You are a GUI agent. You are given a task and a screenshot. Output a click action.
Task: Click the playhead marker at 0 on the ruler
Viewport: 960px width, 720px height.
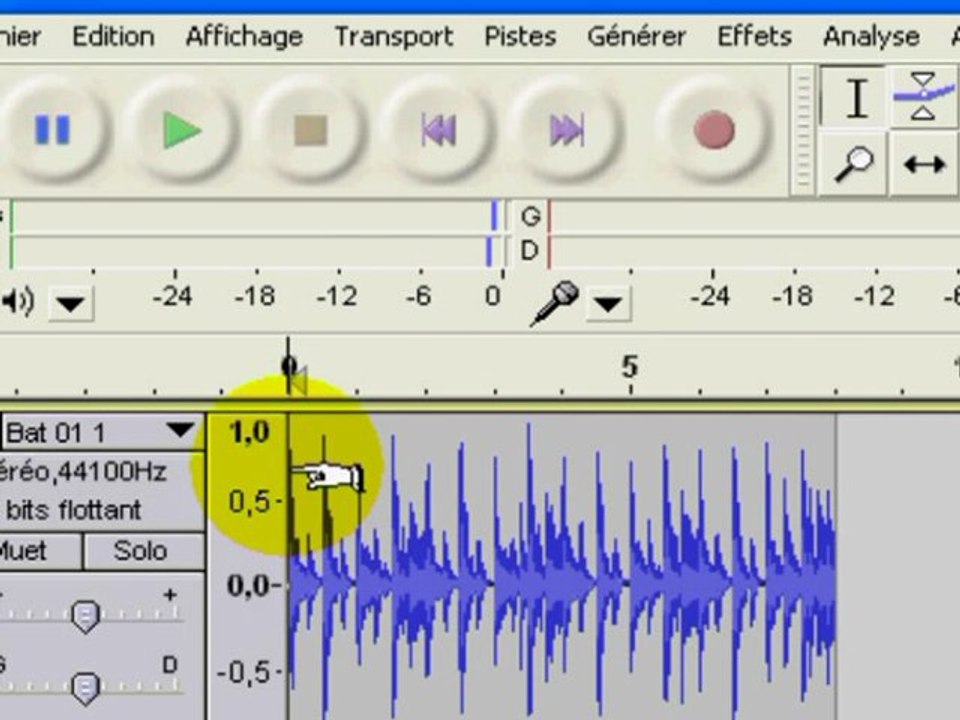tap(290, 367)
